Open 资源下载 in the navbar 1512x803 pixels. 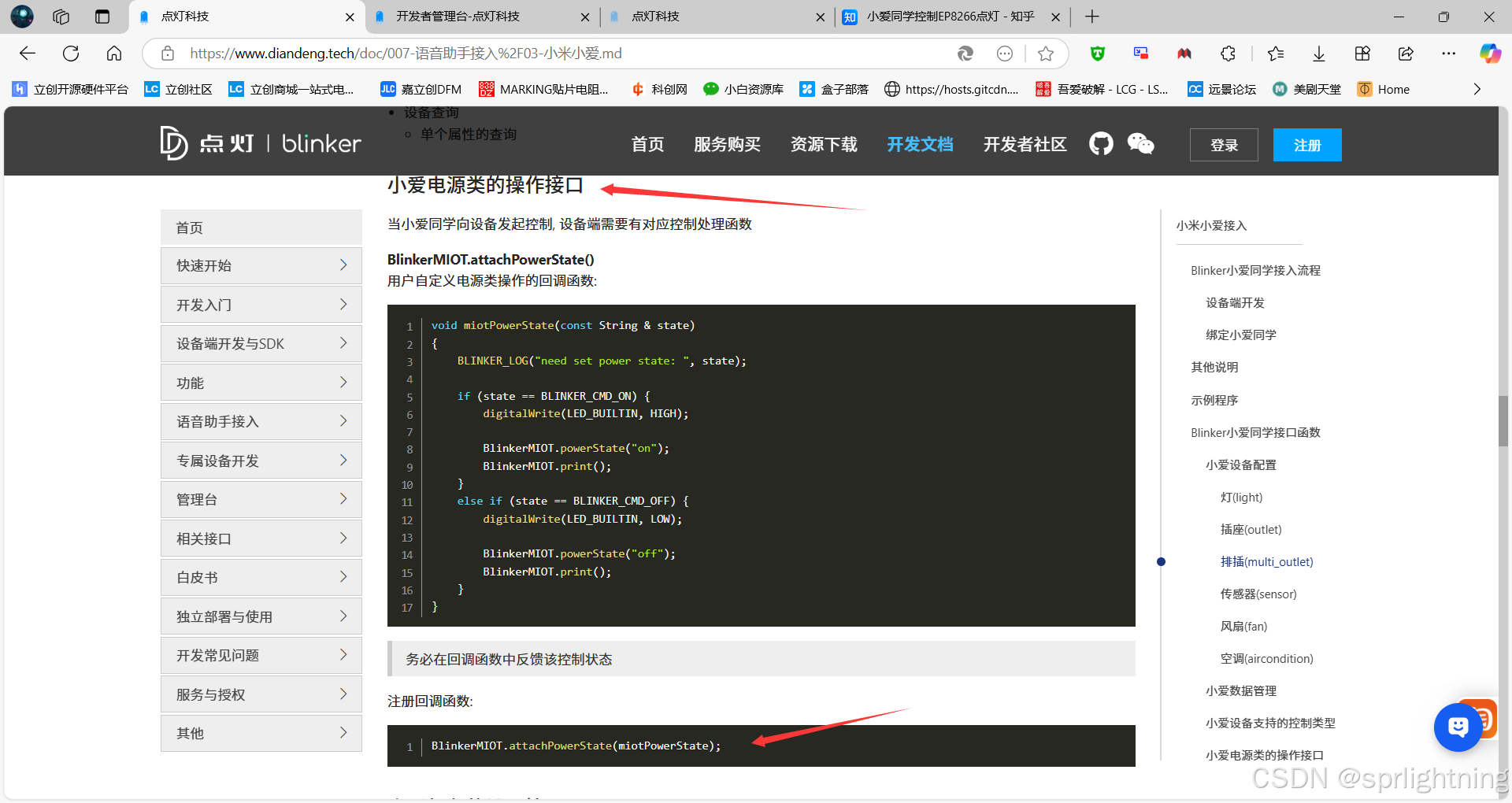[824, 144]
